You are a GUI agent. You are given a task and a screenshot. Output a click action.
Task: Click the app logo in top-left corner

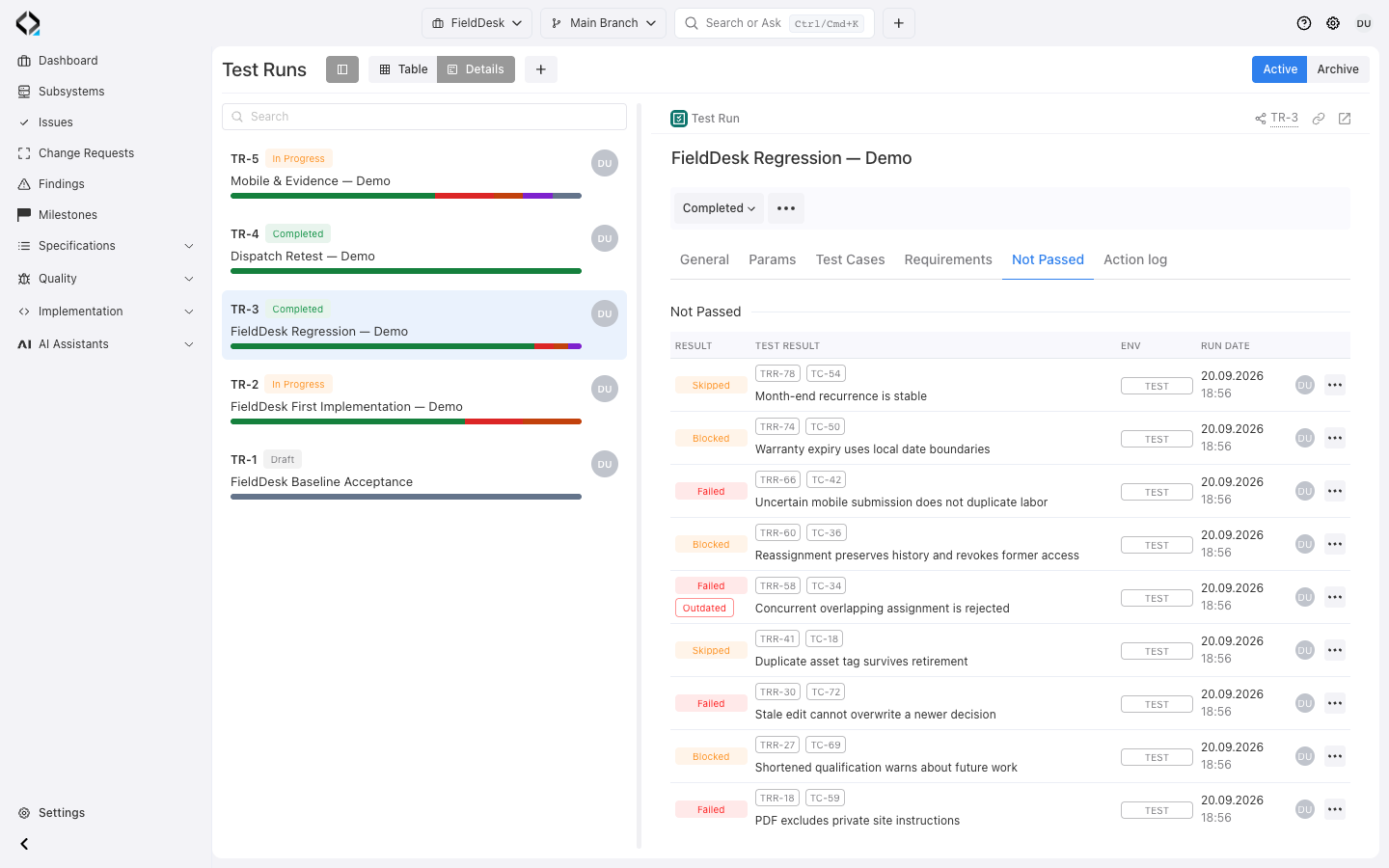coord(28,23)
